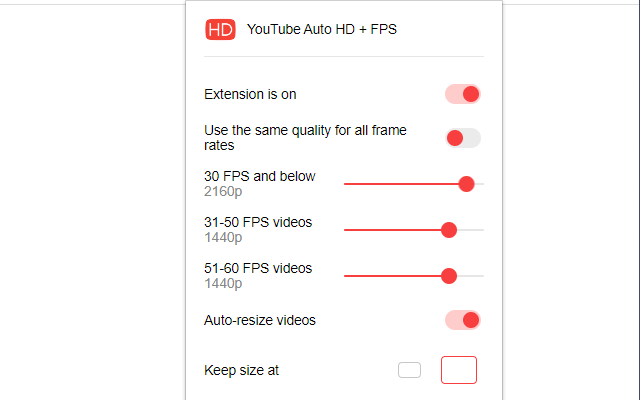Image resolution: width=640 pixels, height=400 pixels.
Task: Click the 51-60 FPS videos label
Action: 258,268
